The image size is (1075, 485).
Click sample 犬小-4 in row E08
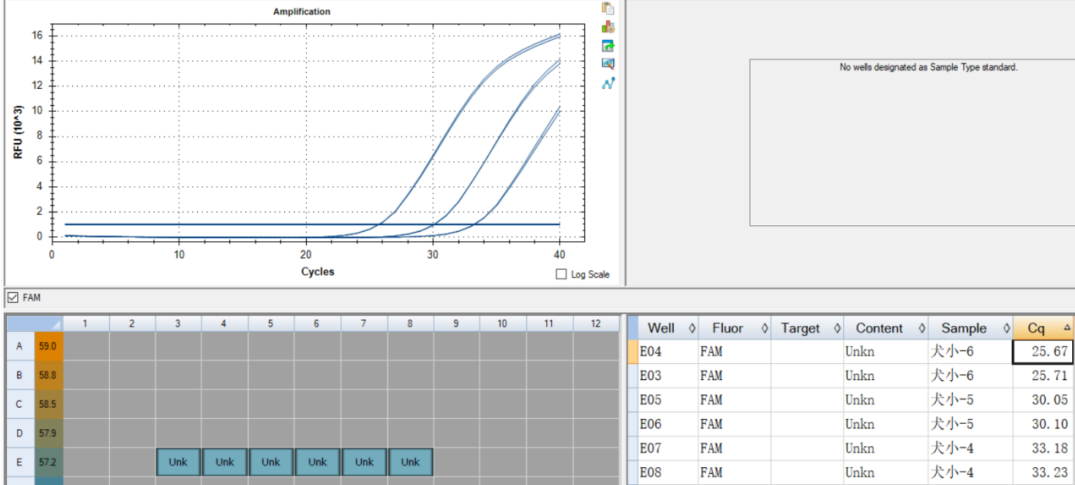[x=970, y=473]
